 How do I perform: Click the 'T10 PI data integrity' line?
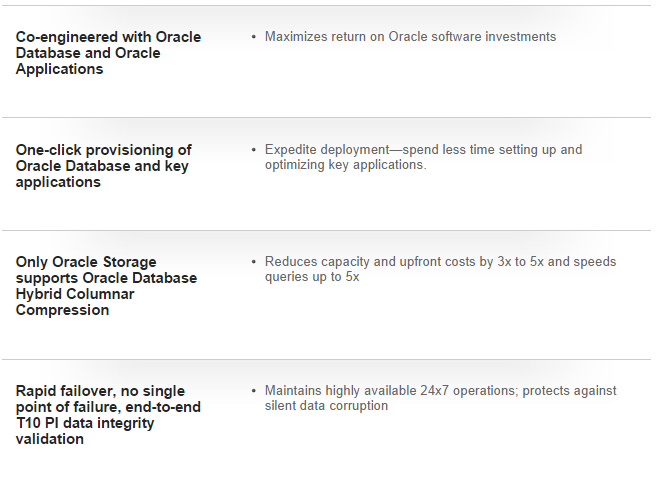pos(85,423)
